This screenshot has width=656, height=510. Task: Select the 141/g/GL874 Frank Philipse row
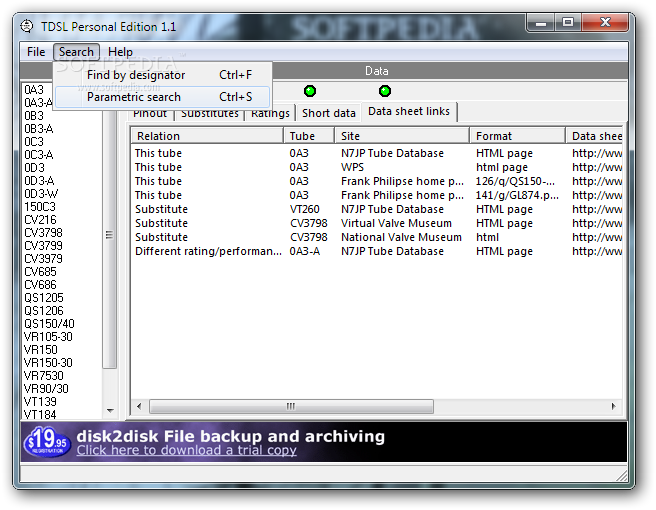coord(377,195)
